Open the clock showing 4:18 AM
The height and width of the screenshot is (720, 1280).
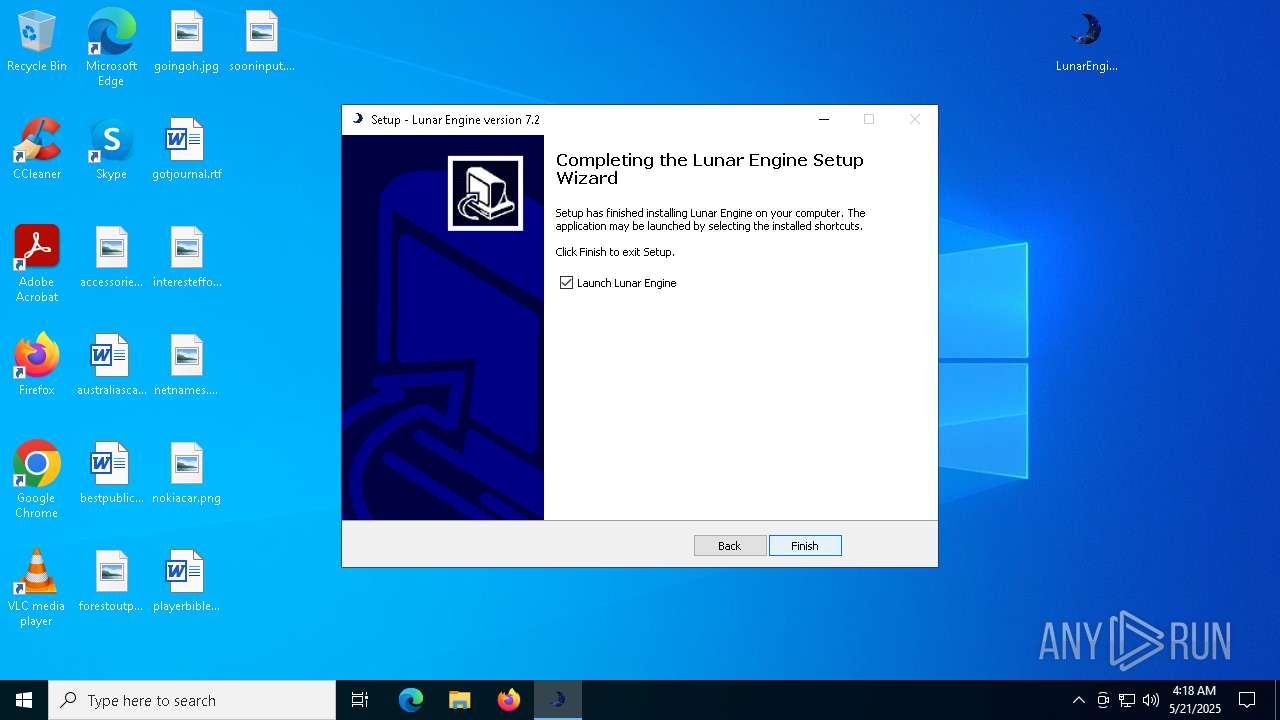[x=1195, y=700]
